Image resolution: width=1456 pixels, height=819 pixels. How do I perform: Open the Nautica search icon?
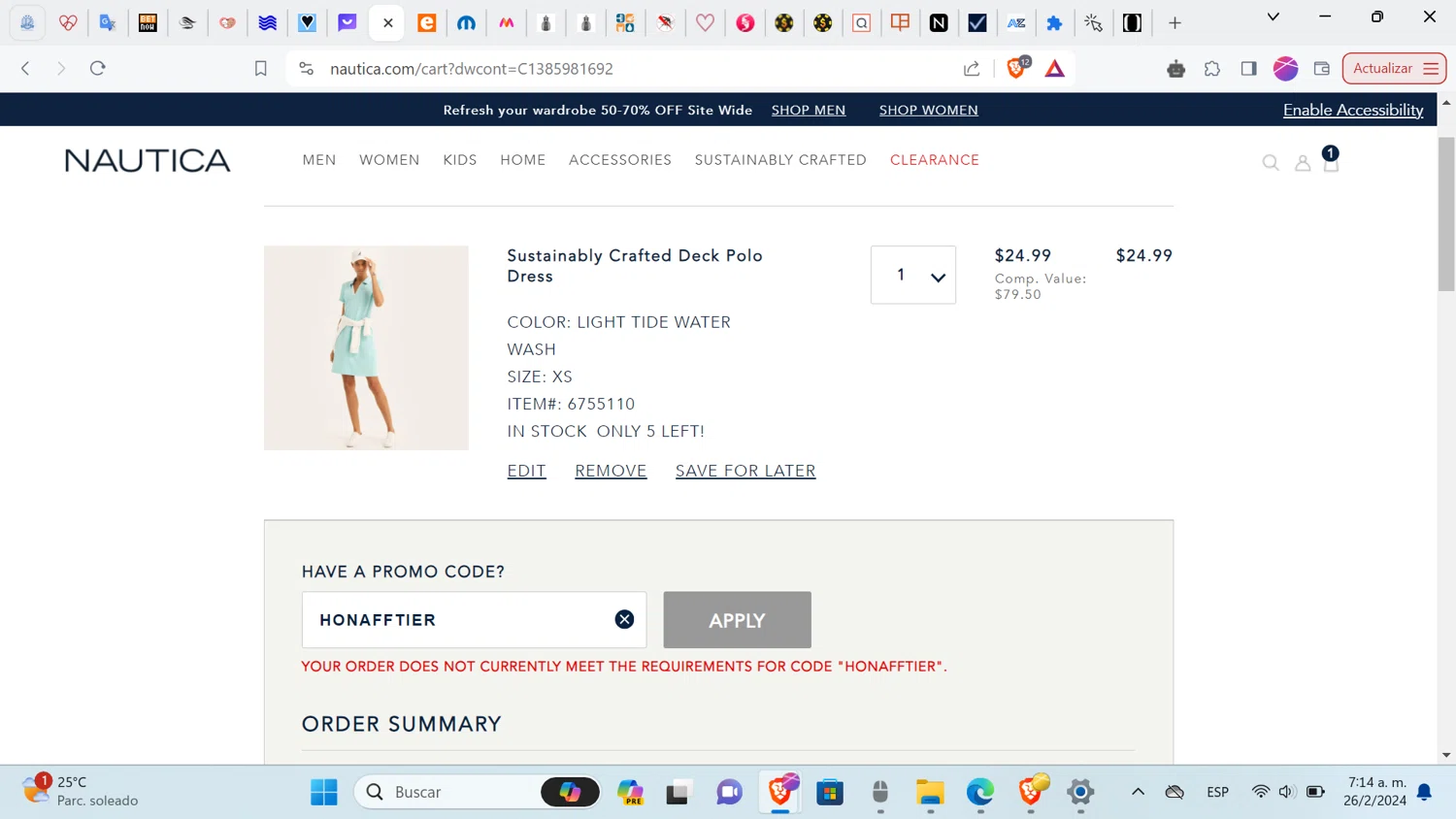(x=1270, y=163)
